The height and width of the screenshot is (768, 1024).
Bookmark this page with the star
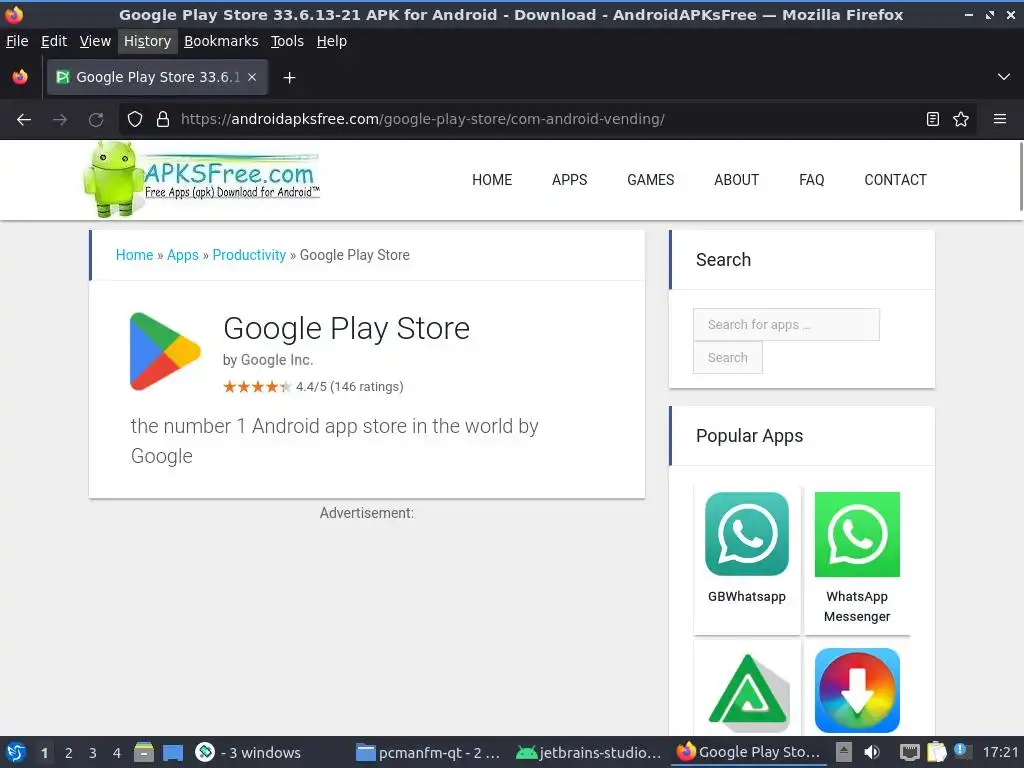(961, 120)
